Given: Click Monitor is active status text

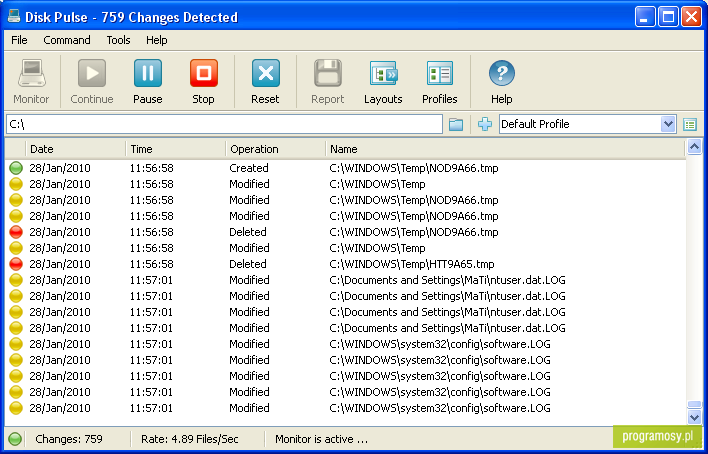Looking at the screenshot, I should click(x=321, y=439).
